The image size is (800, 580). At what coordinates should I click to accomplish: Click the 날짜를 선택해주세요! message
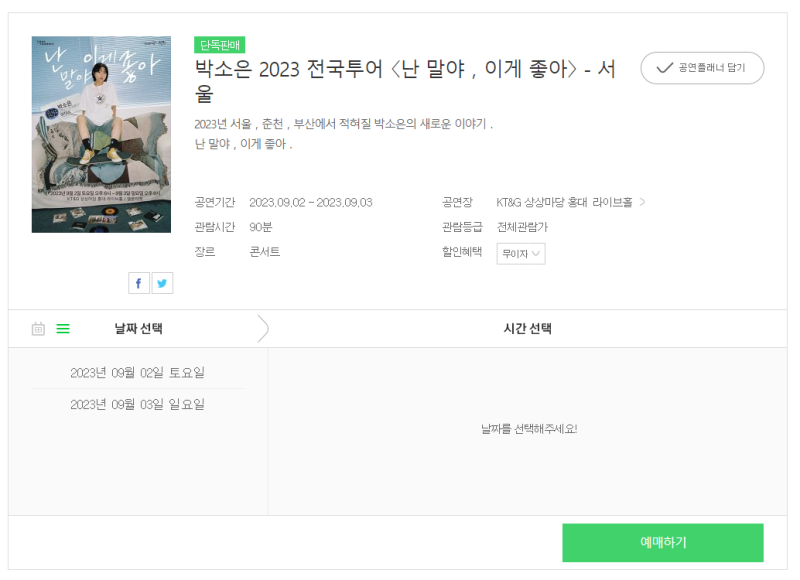[x=529, y=429]
